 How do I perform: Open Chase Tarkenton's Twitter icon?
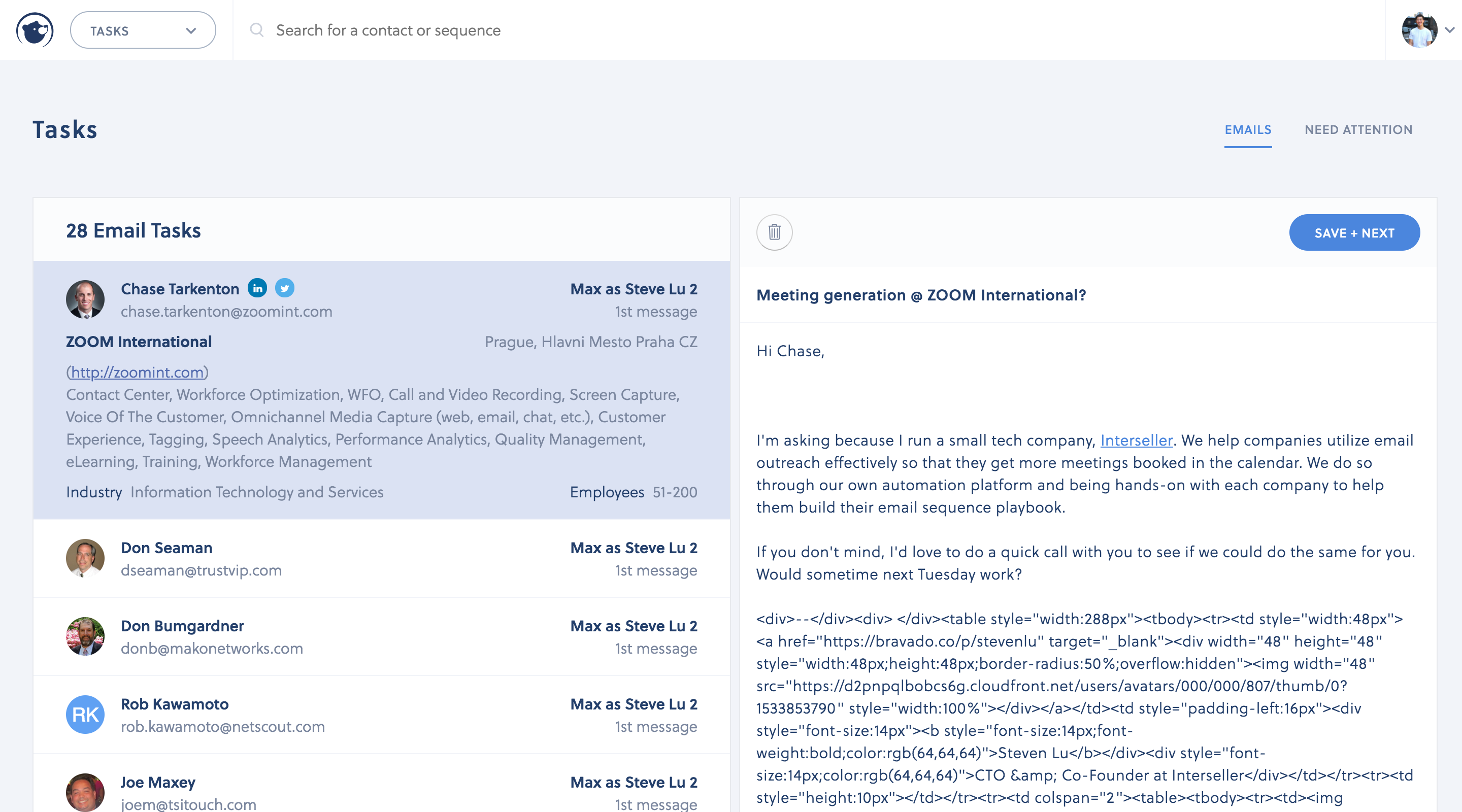pyautogui.click(x=284, y=288)
